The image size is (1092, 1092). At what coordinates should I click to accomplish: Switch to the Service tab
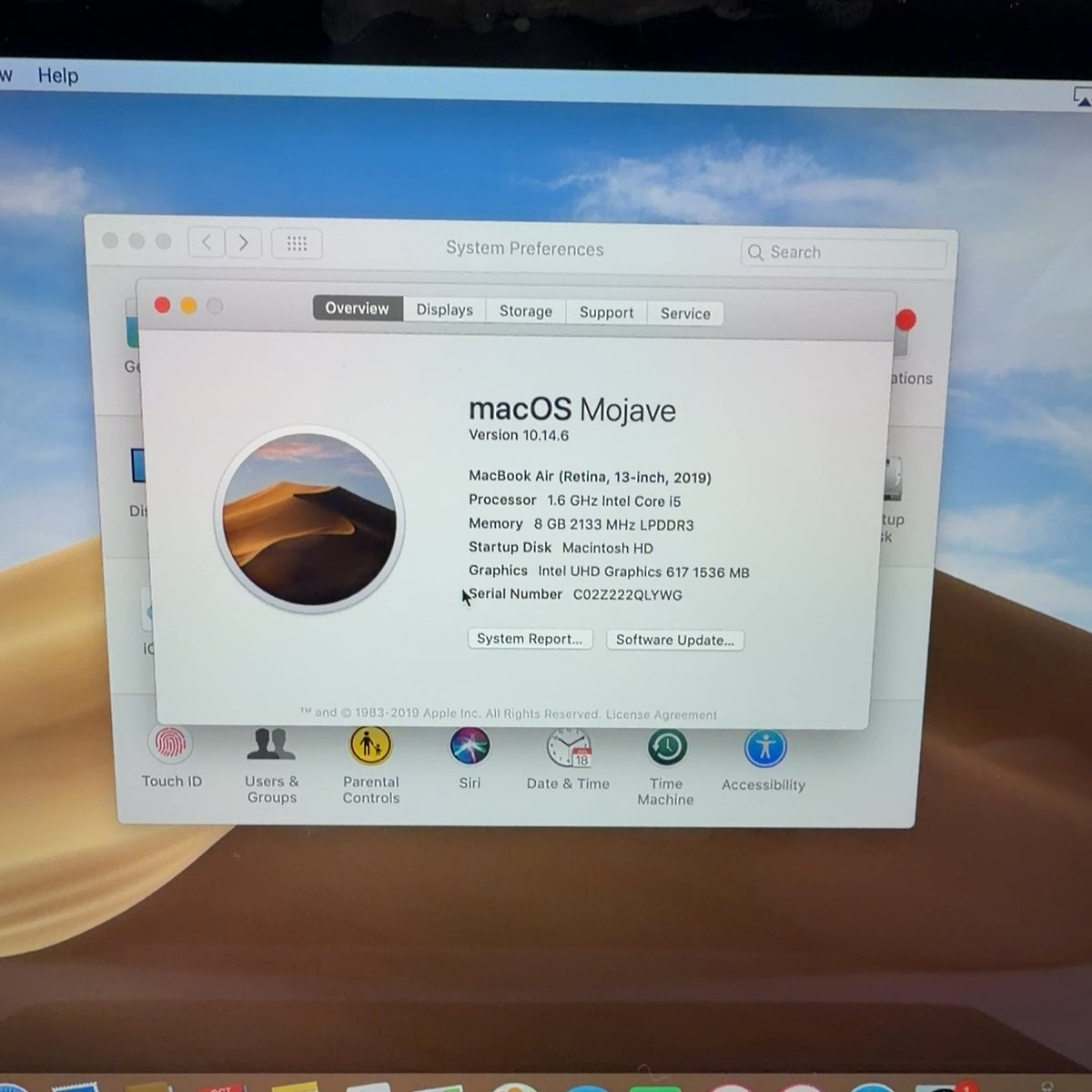(685, 313)
